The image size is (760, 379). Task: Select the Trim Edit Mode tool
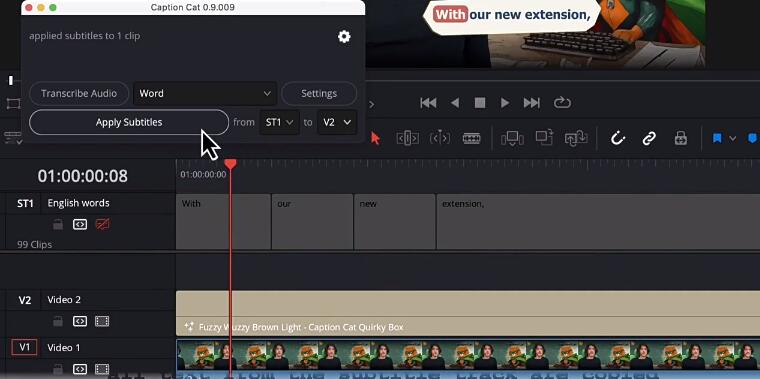pos(408,138)
